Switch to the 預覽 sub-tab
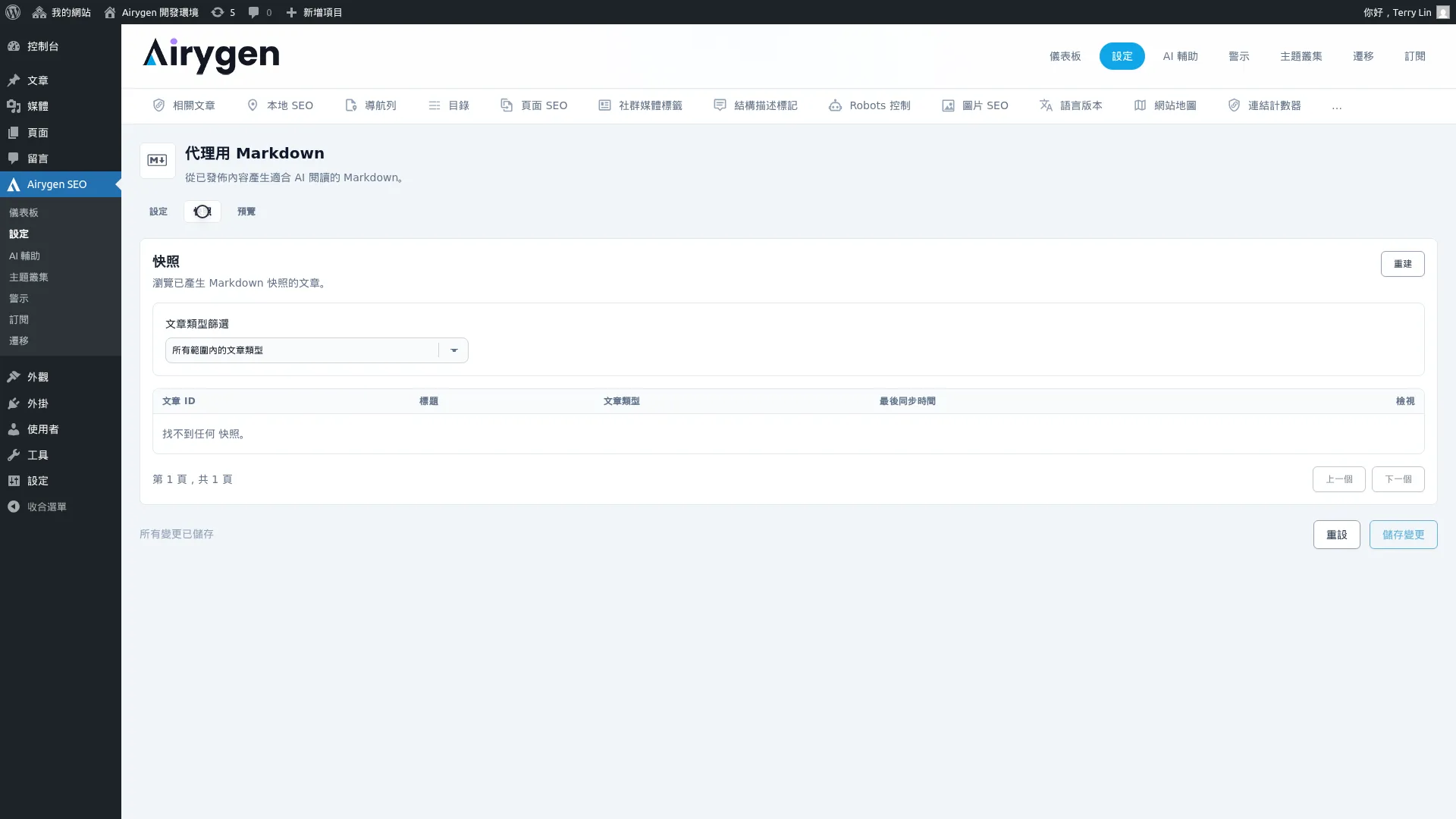1456x819 pixels. tap(246, 212)
